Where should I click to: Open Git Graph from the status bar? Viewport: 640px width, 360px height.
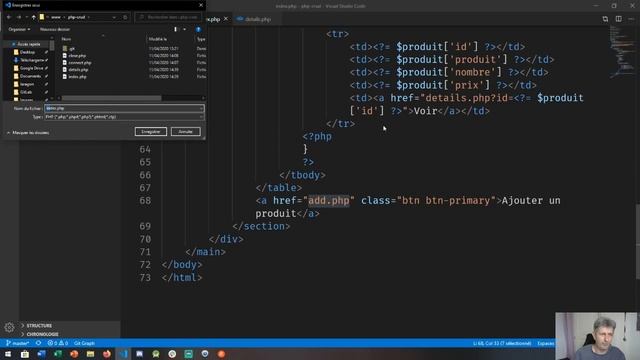pyautogui.click(x=84, y=343)
